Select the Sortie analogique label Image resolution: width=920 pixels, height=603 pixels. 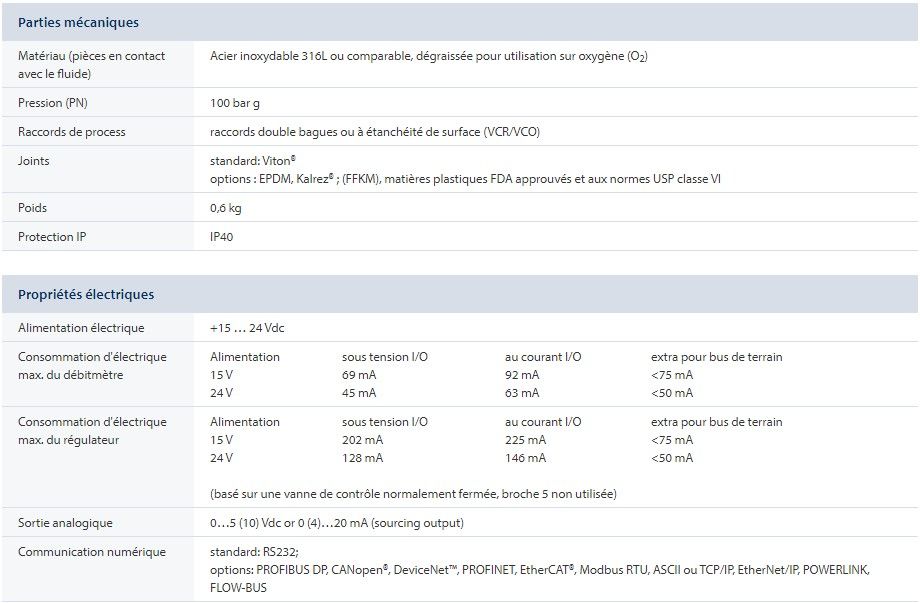(x=65, y=523)
